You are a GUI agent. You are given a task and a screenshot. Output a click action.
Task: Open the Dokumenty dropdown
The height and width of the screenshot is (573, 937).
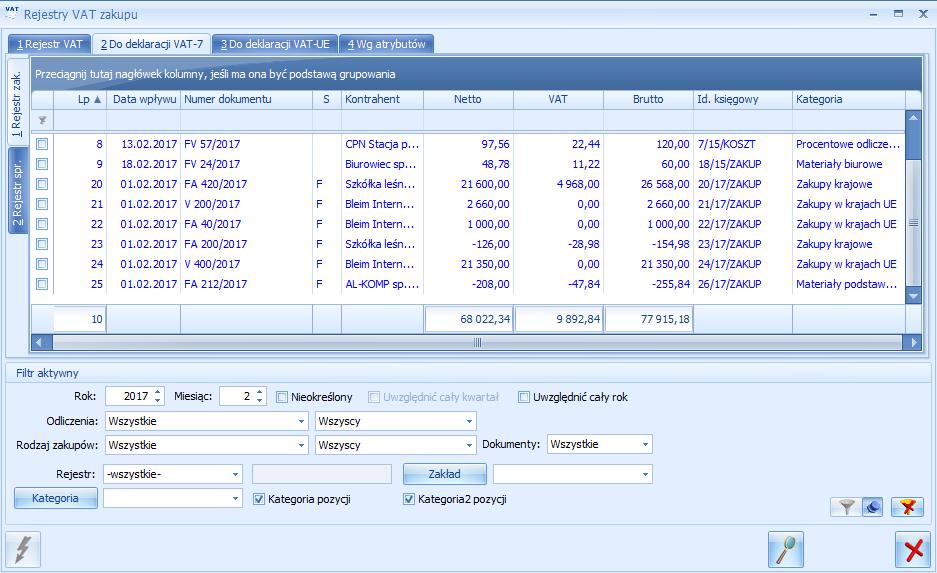pos(645,445)
